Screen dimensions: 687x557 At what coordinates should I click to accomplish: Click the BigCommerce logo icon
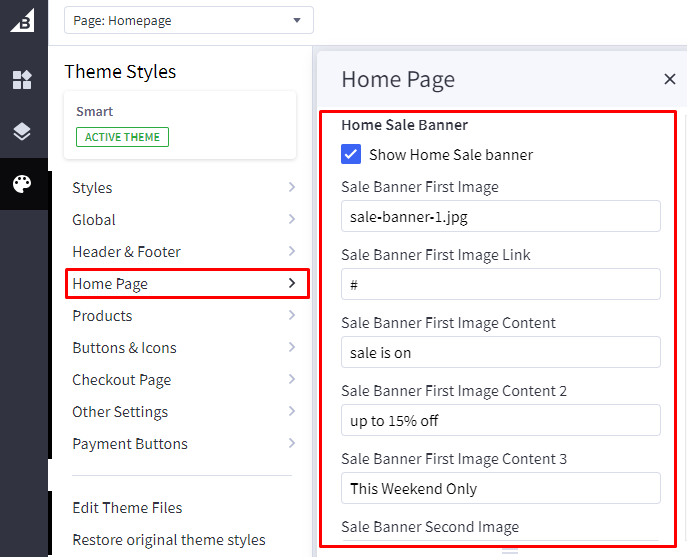22,20
